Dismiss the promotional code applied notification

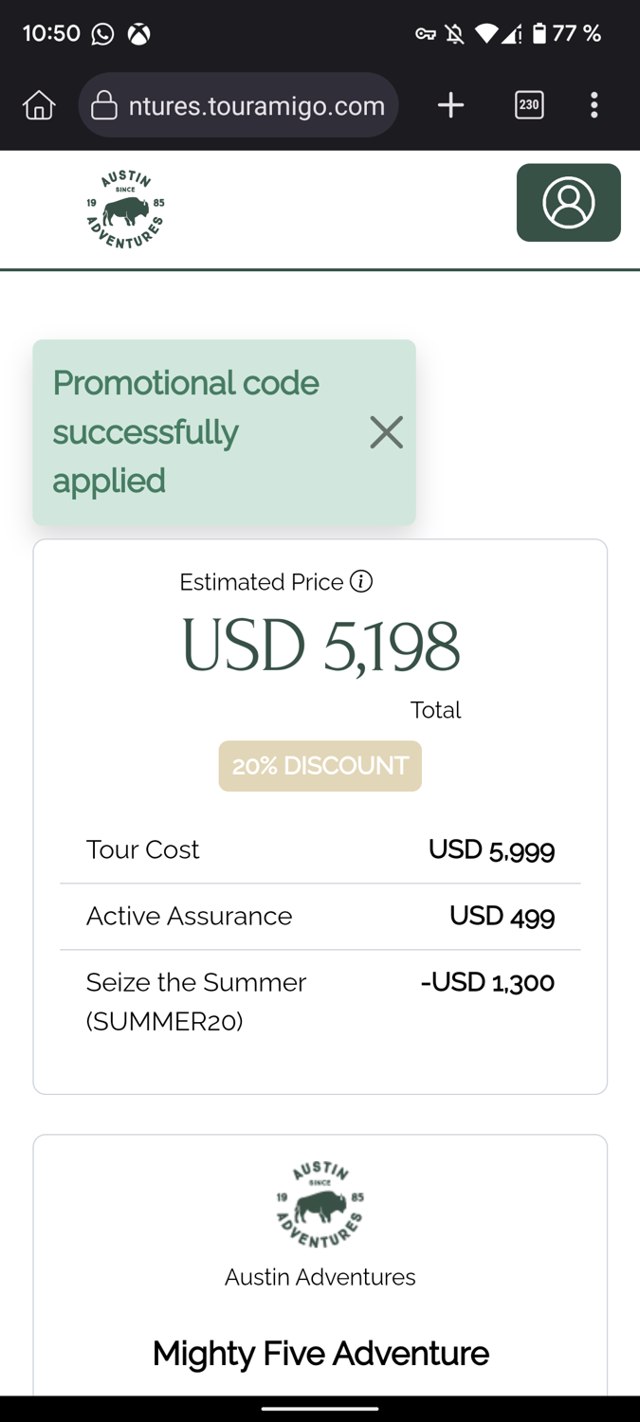[386, 432]
